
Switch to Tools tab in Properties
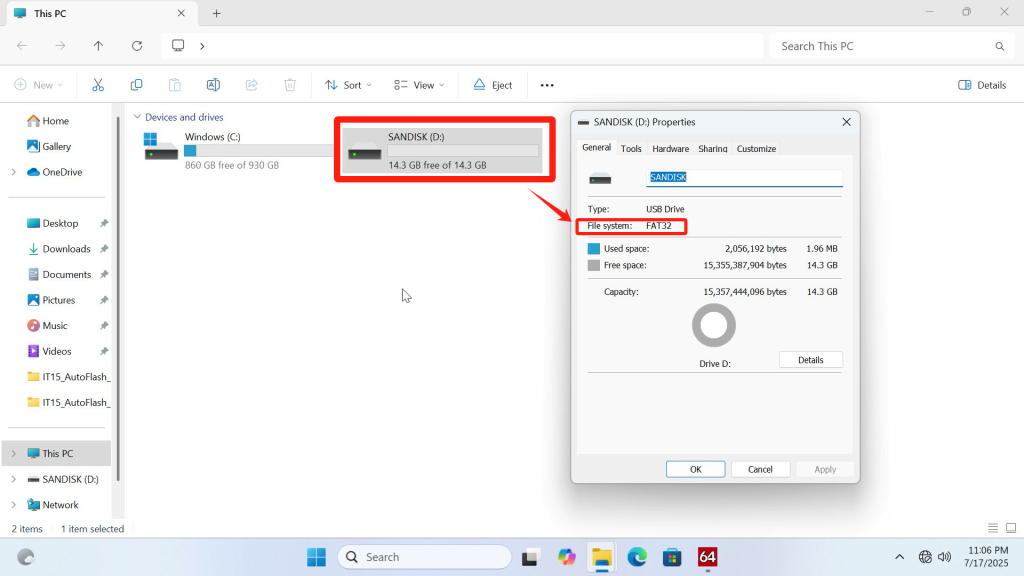[631, 148]
